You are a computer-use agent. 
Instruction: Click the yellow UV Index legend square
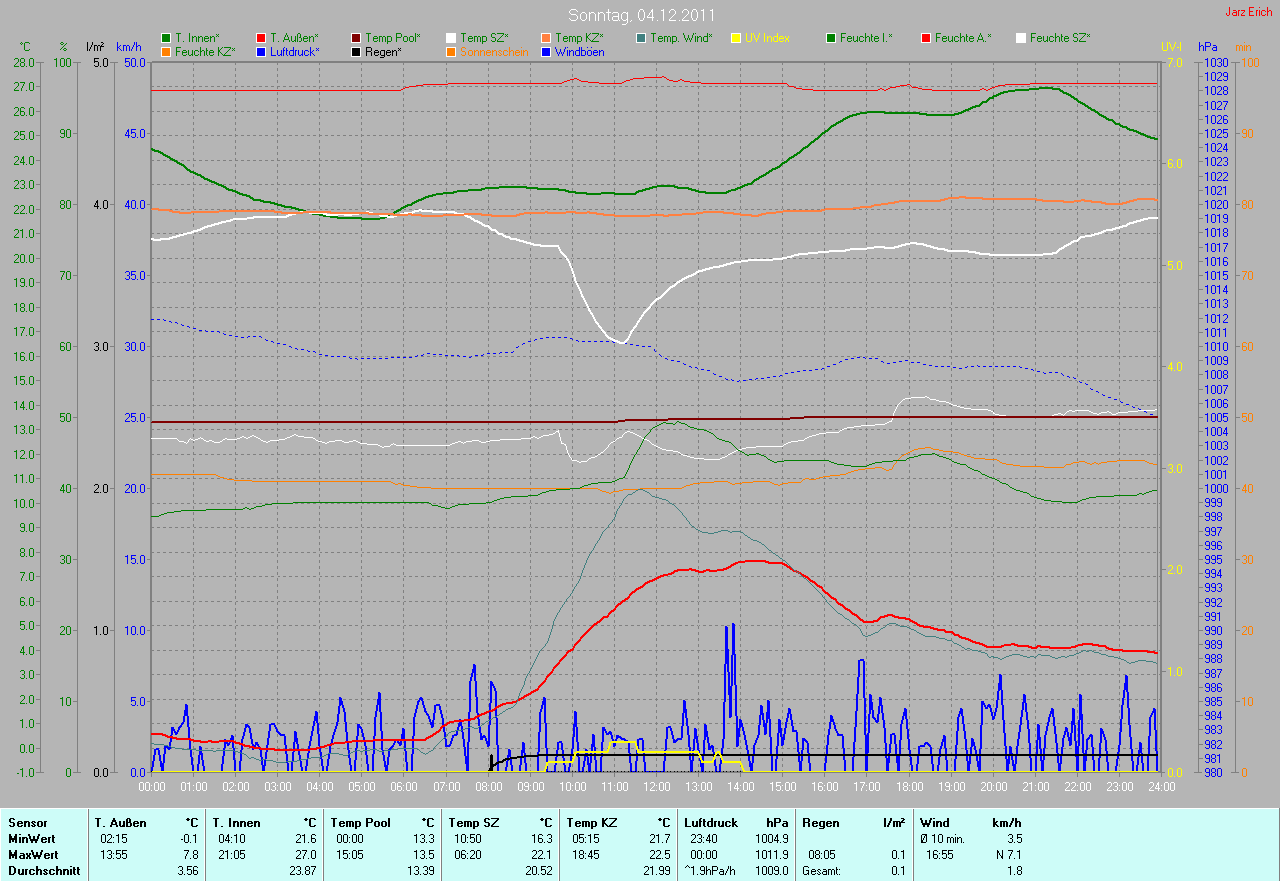736,38
